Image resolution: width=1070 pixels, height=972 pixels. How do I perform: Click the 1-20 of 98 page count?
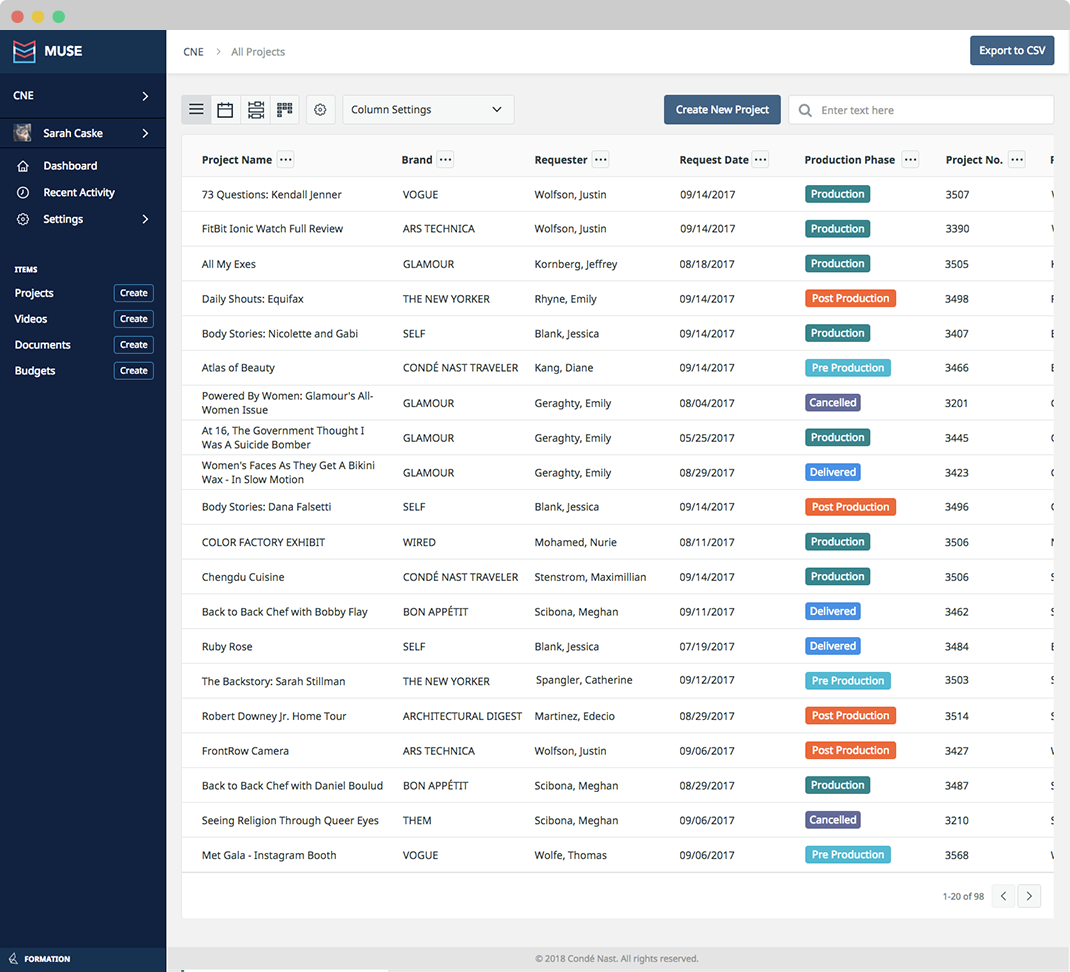point(963,896)
